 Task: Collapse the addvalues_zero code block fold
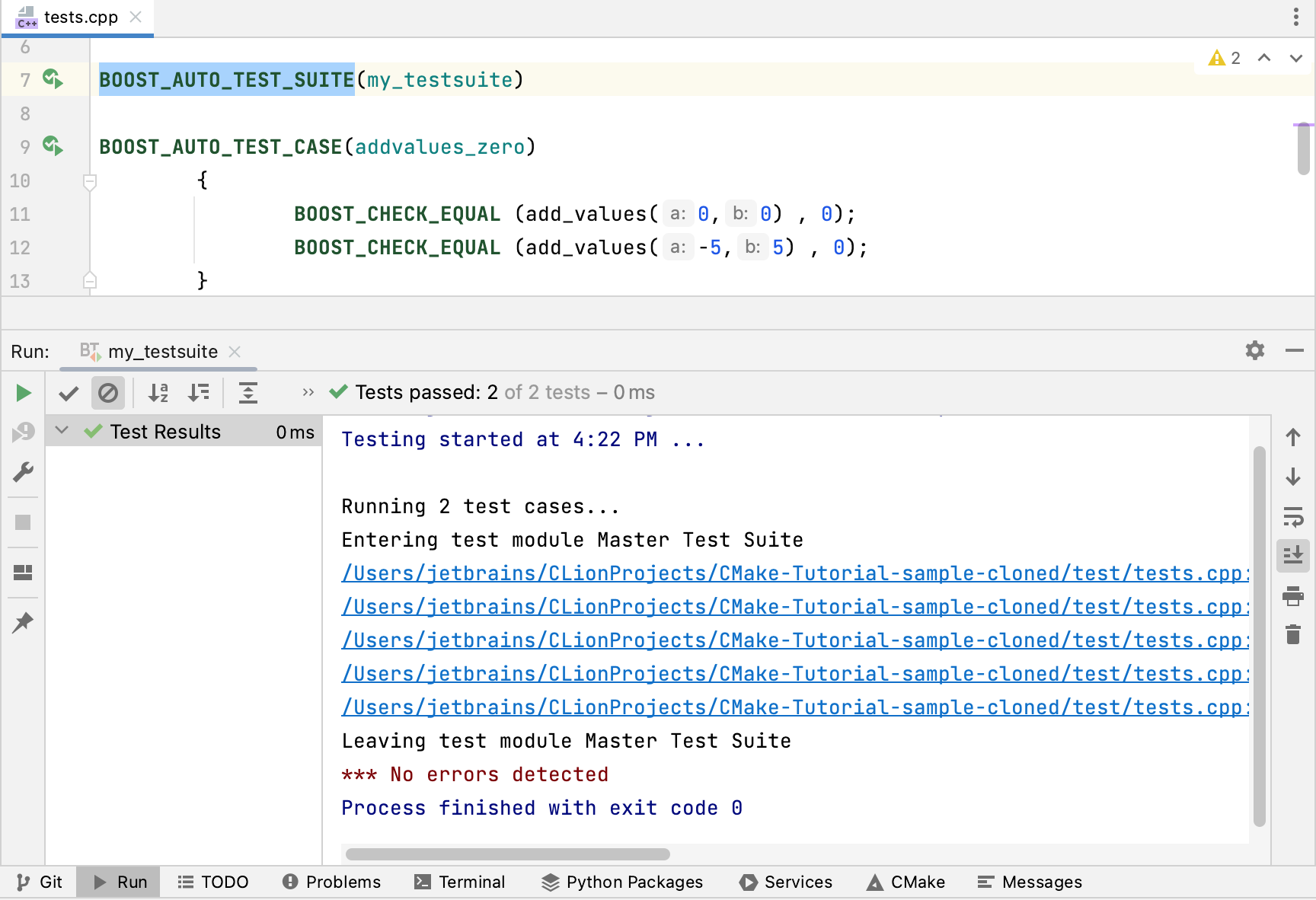click(x=89, y=182)
